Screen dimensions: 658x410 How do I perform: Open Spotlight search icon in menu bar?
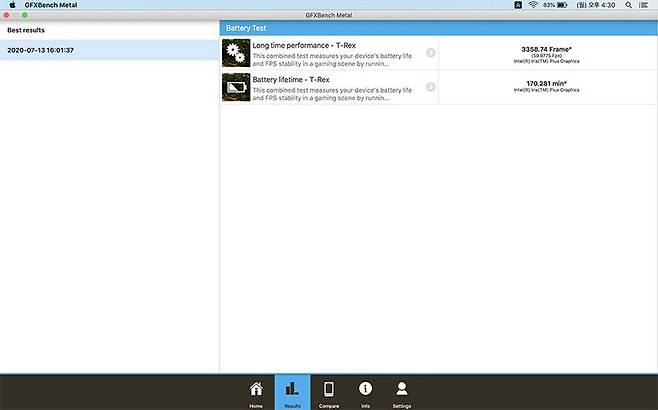(x=628, y=5)
